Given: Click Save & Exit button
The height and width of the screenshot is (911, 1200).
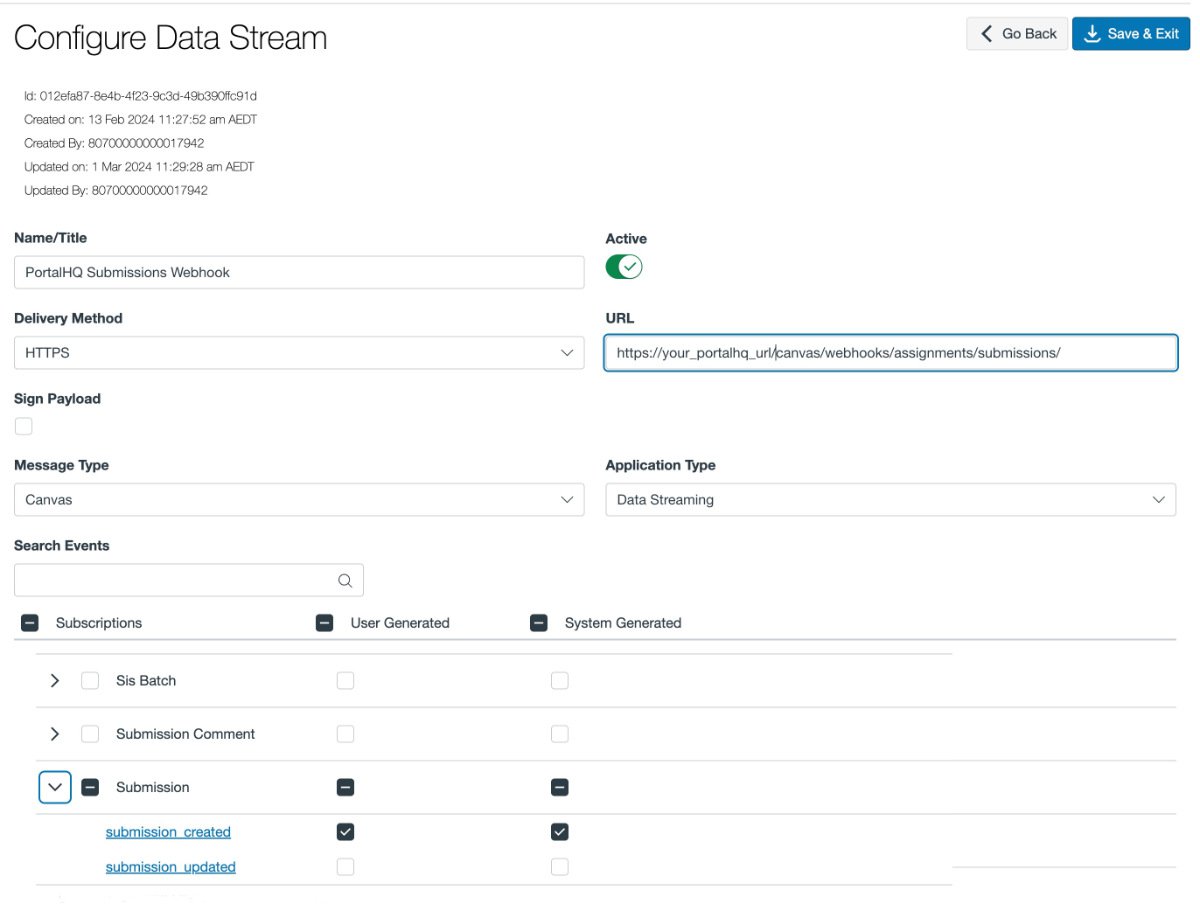Looking at the screenshot, I should point(1131,34).
